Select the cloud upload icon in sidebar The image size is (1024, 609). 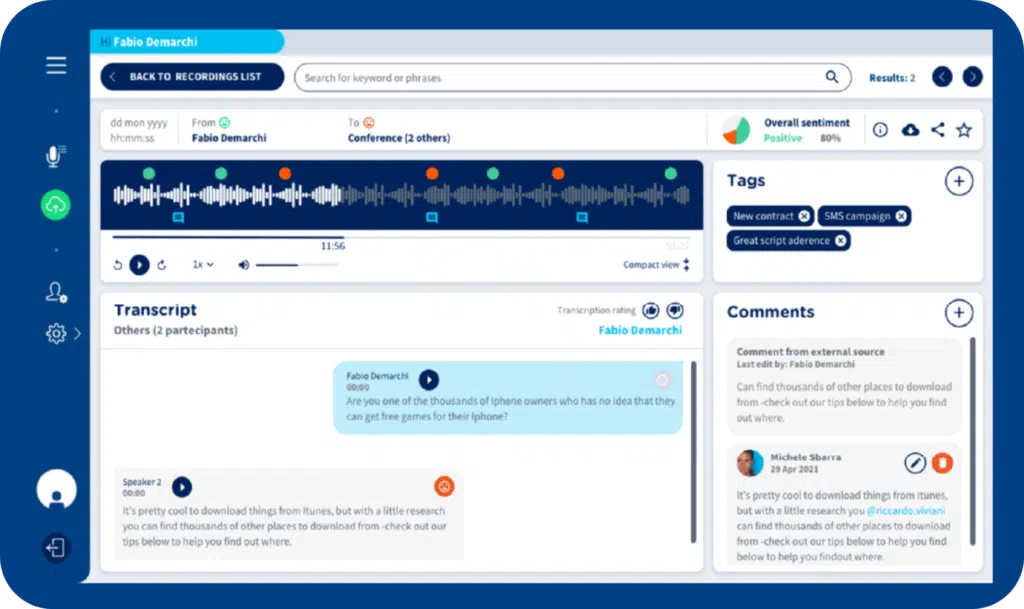click(x=55, y=205)
